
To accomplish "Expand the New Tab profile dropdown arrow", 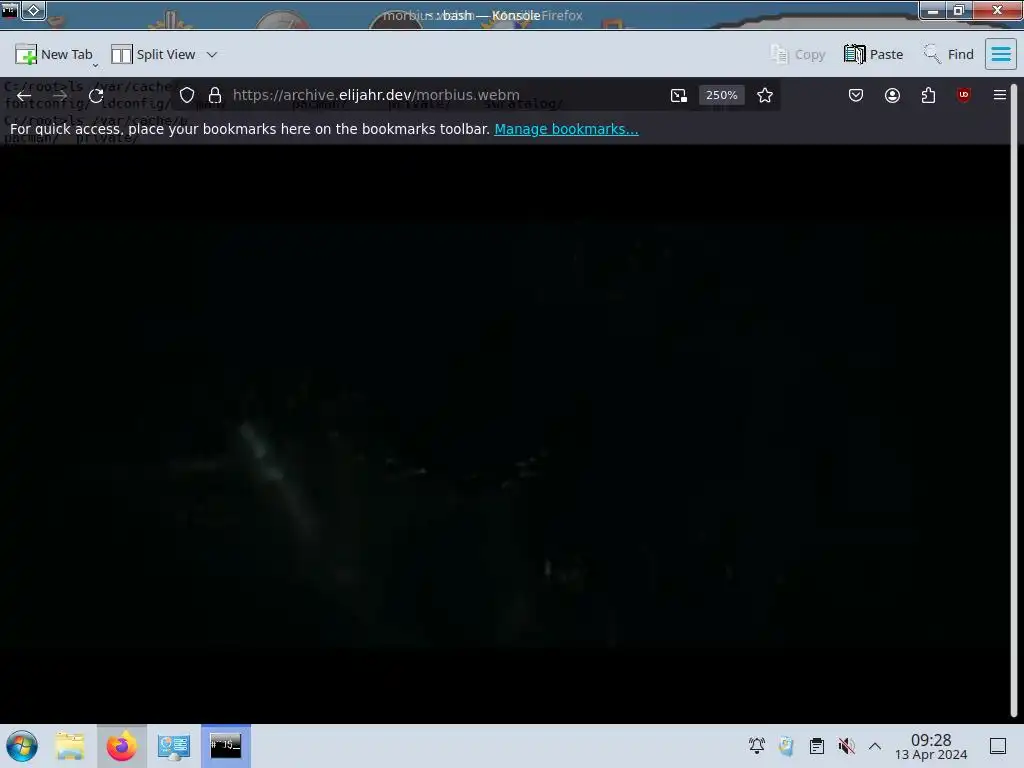I will click(x=96, y=65).
